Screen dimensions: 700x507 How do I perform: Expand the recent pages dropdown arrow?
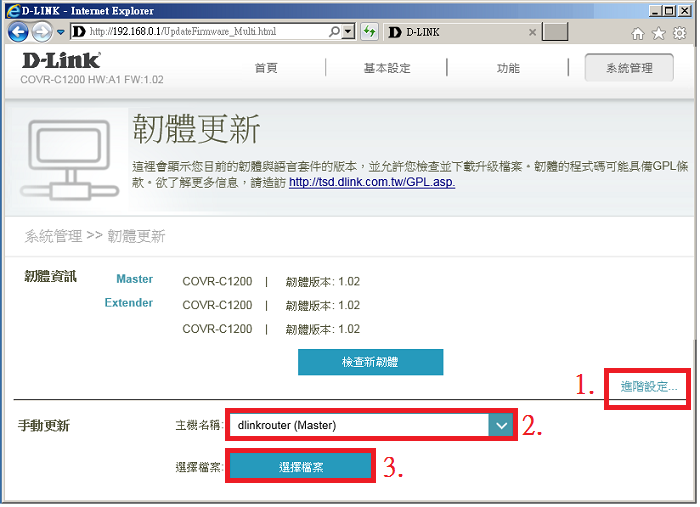[x=59, y=32]
